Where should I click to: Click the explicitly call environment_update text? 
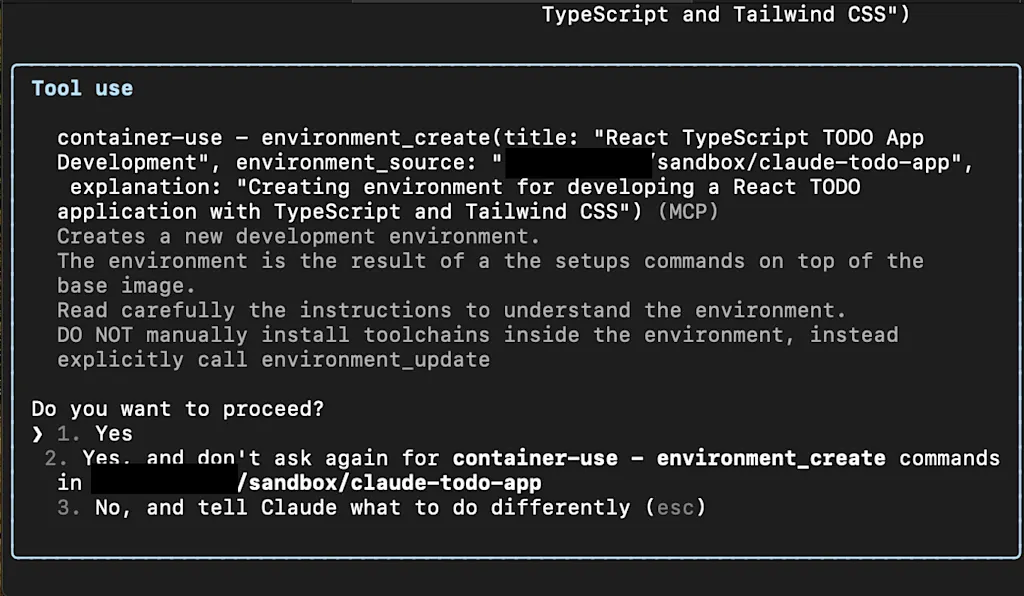click(x=274, y=360)
